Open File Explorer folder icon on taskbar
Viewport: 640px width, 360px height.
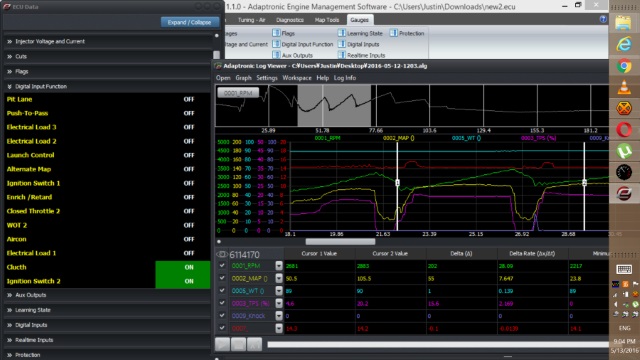[x=623, y=23]
